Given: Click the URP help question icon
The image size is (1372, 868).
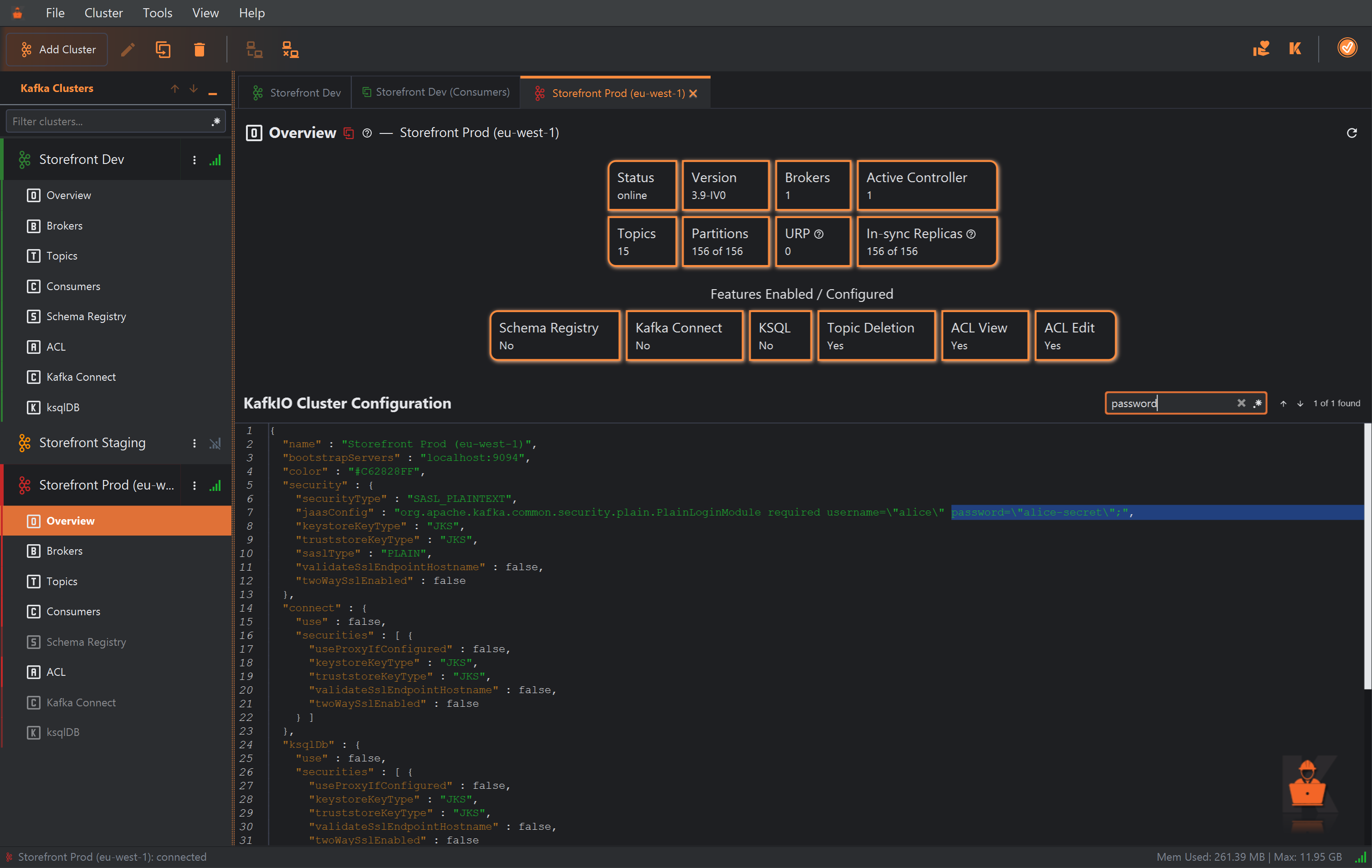Looking at the screenshot, I should (x=819, y=234).
